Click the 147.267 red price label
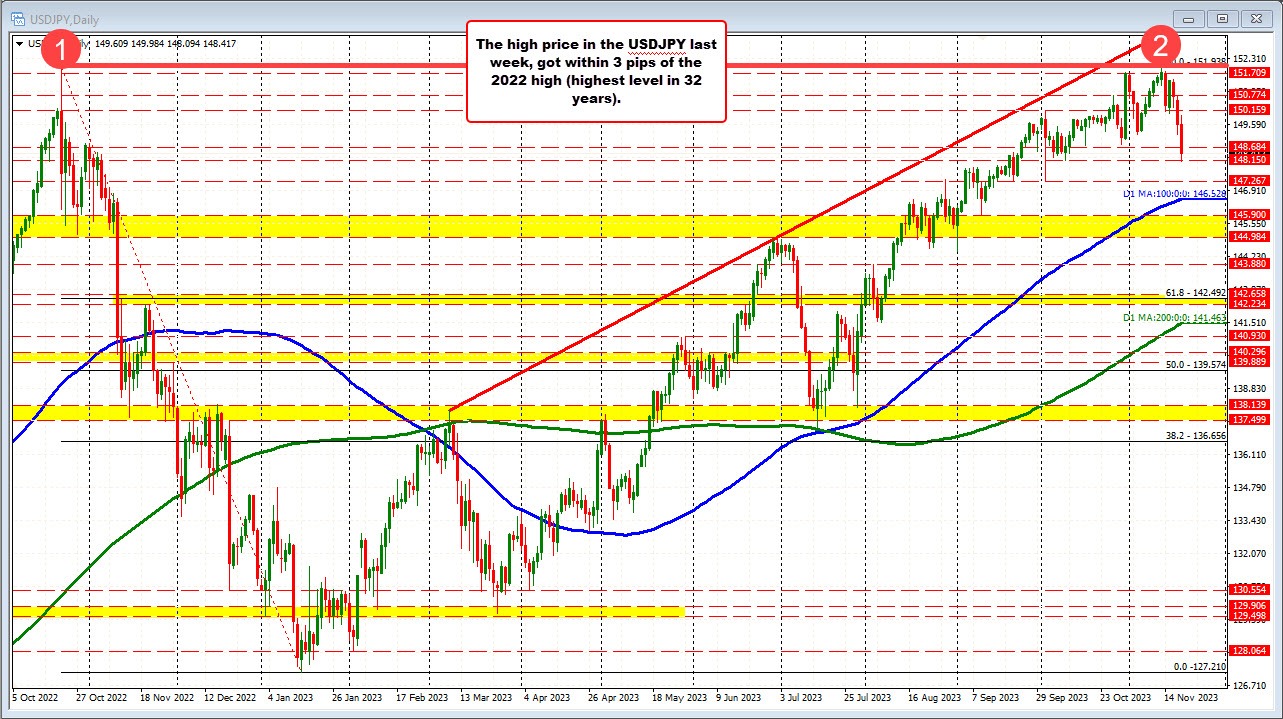The width and height of the screenshot is (1283, 719). point(1250,180)
